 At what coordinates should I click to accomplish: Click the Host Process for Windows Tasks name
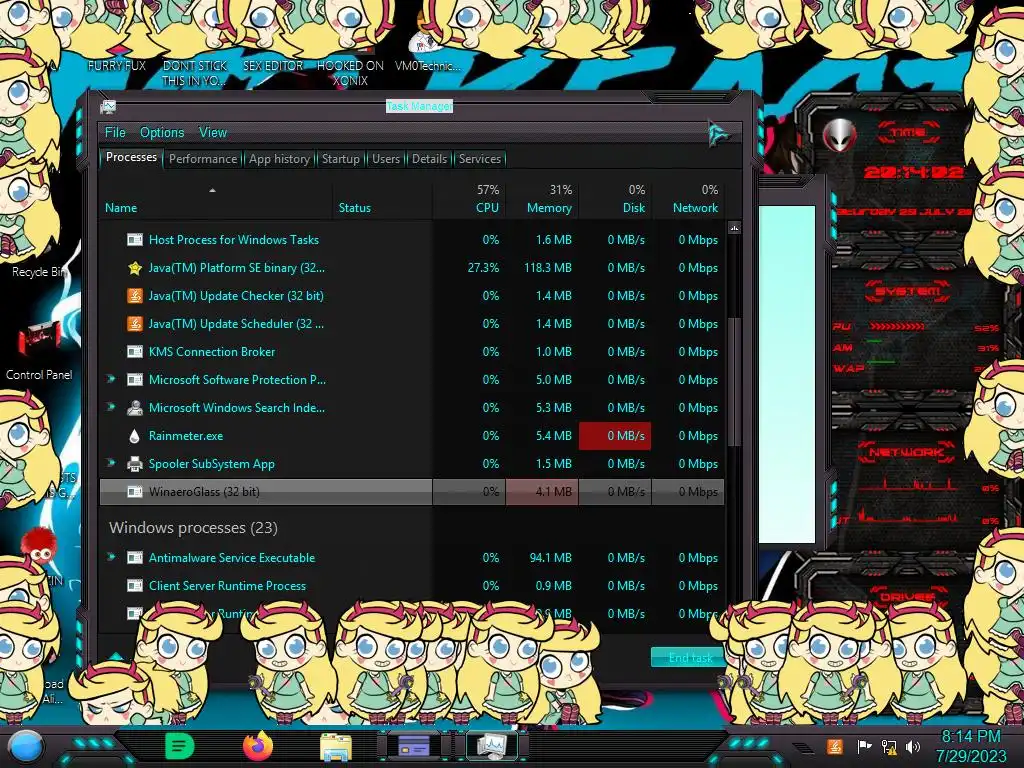point(234,240)
